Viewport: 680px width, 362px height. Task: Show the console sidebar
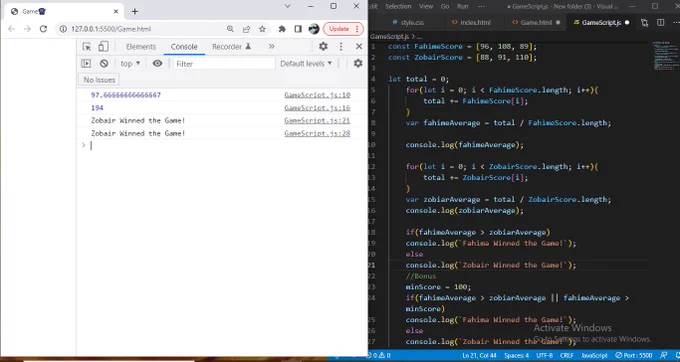[86, 64]
